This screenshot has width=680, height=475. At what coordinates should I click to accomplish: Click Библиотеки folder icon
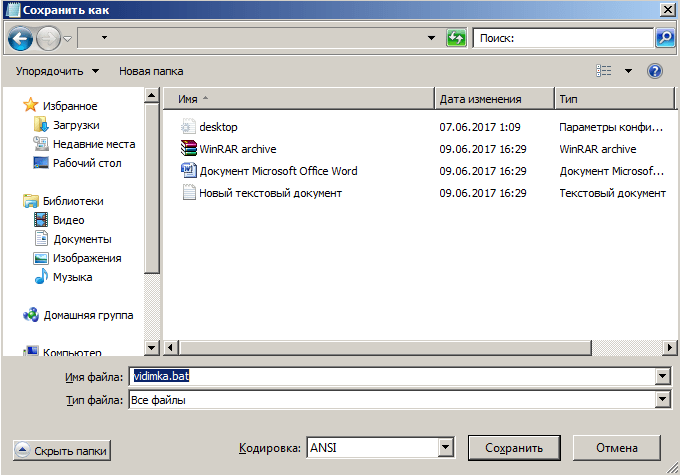(31, 201)
